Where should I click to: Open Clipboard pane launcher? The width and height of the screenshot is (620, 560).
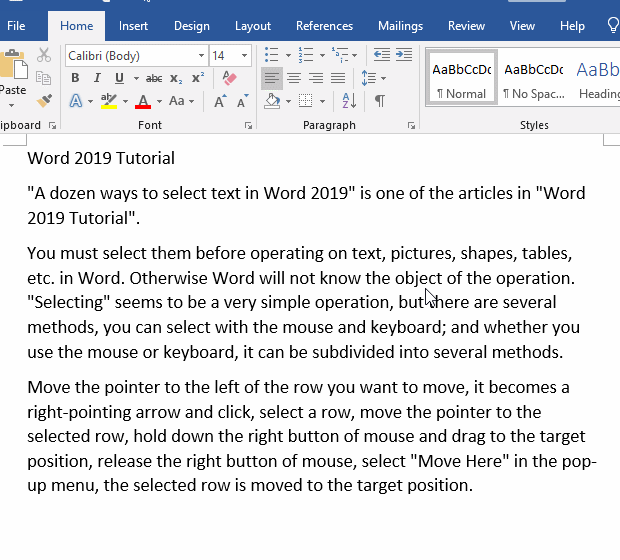pos(52,126)
